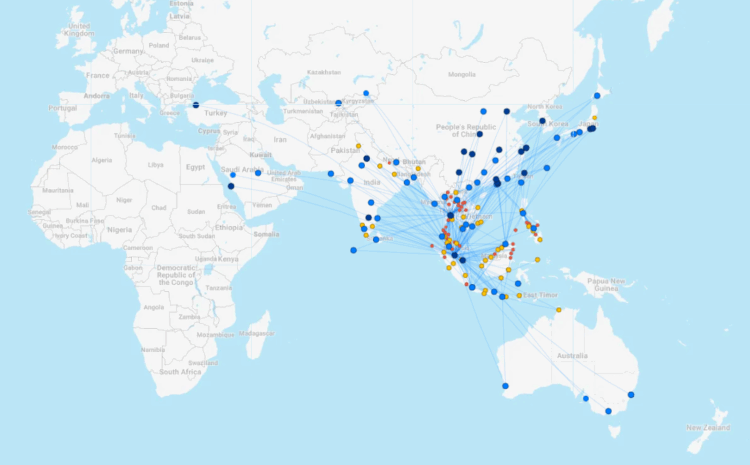The width and height of the screenshot is (750, 465).
Task: Select the blue Kota Kinabalu marker on Borneo
Action: click(505, 244)
